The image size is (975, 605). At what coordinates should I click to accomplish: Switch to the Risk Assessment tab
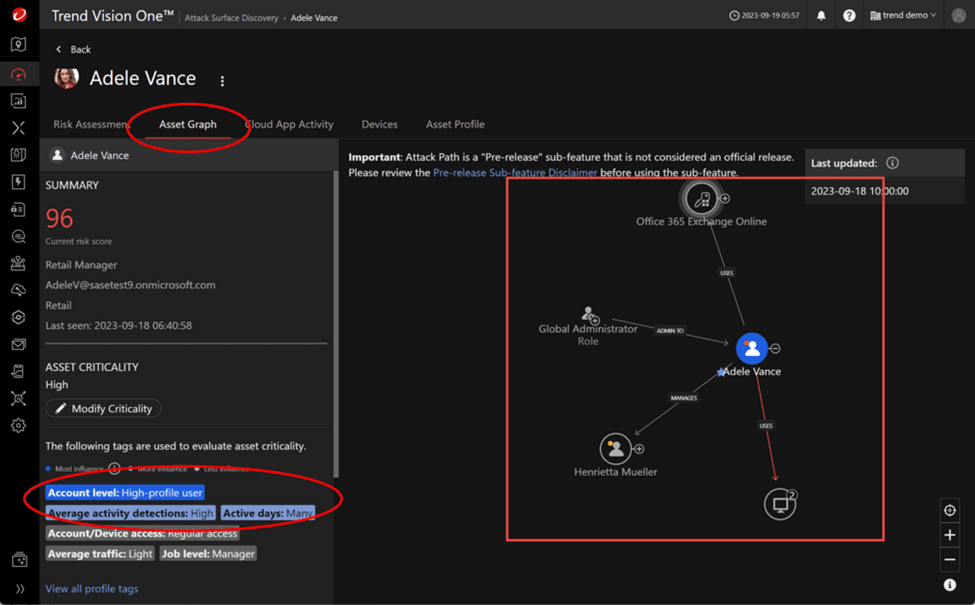91,124
